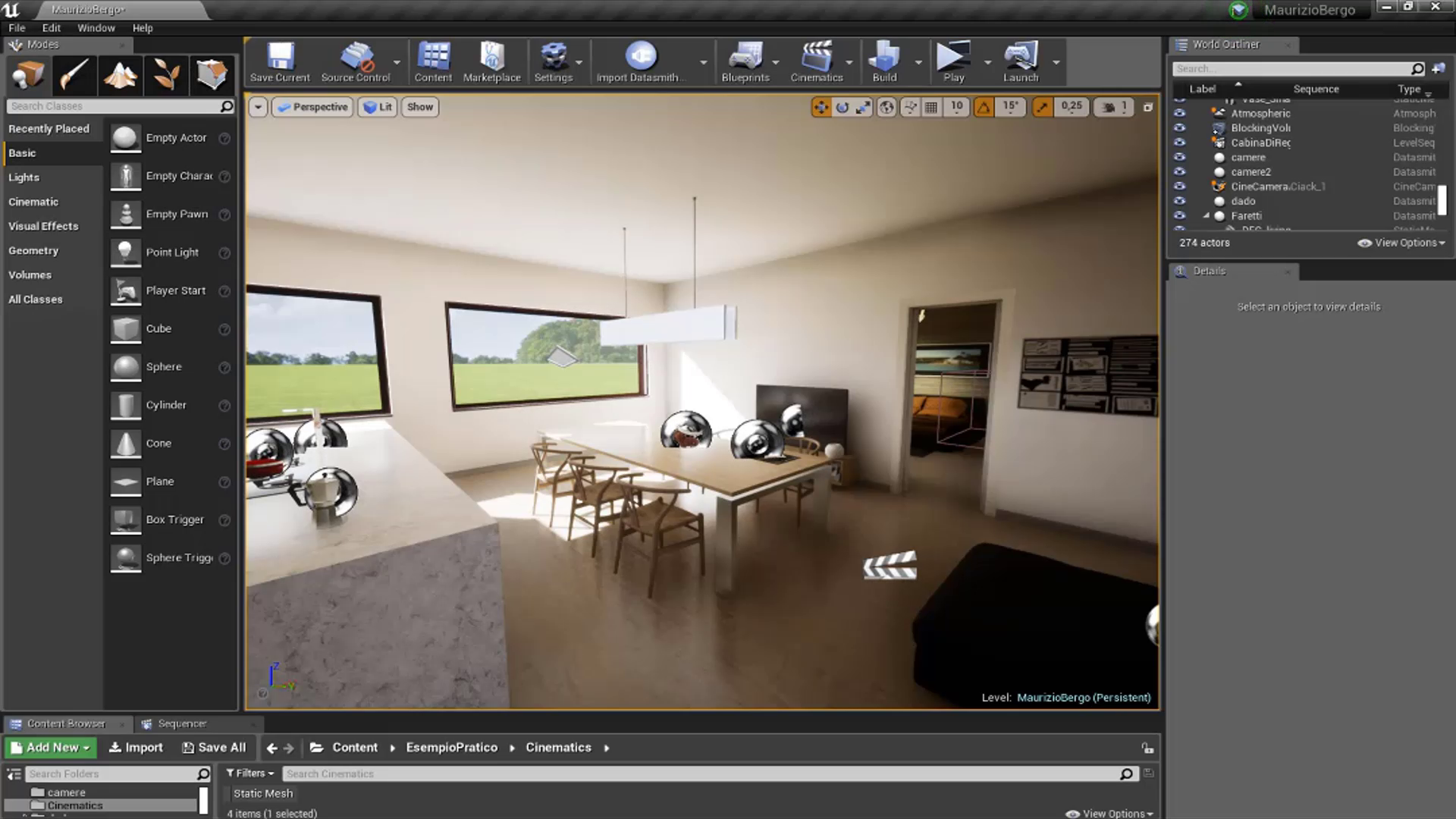The width and height of the screenshot is (1456, 819).
Task: Open the camera speed setting icon
Action: tap(1113, 108)
